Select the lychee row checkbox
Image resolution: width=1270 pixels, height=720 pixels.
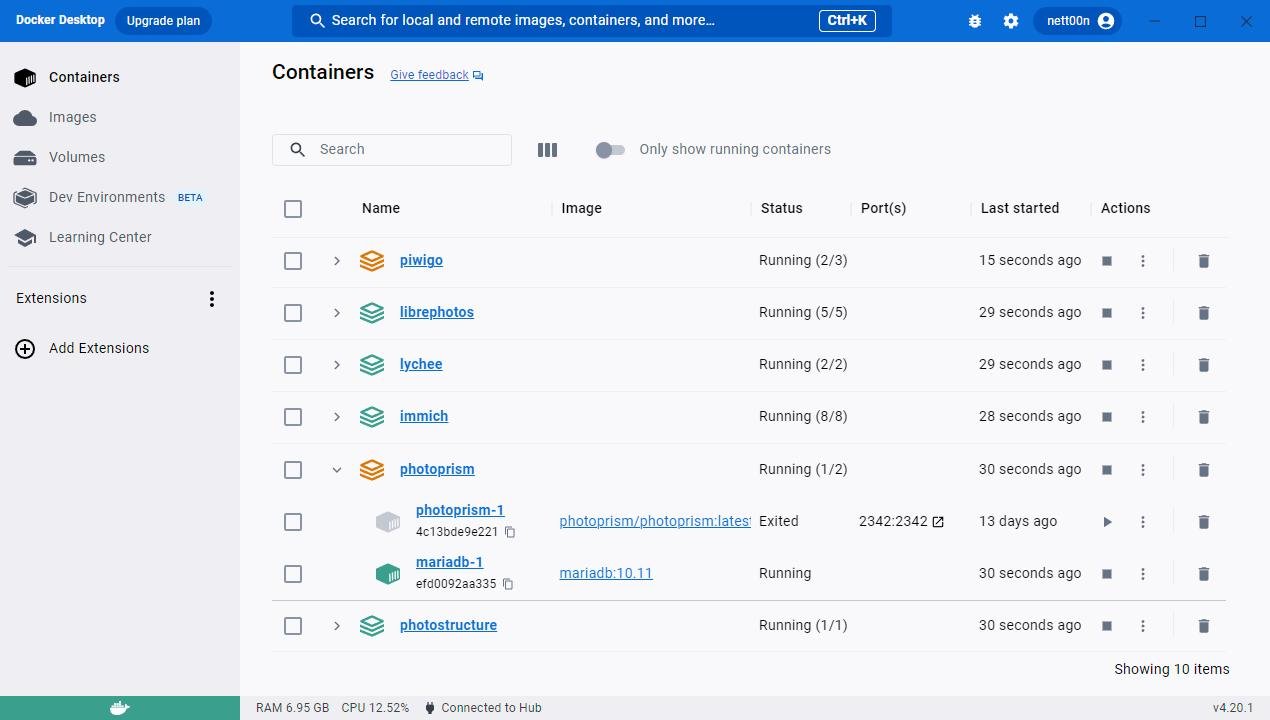293,365
